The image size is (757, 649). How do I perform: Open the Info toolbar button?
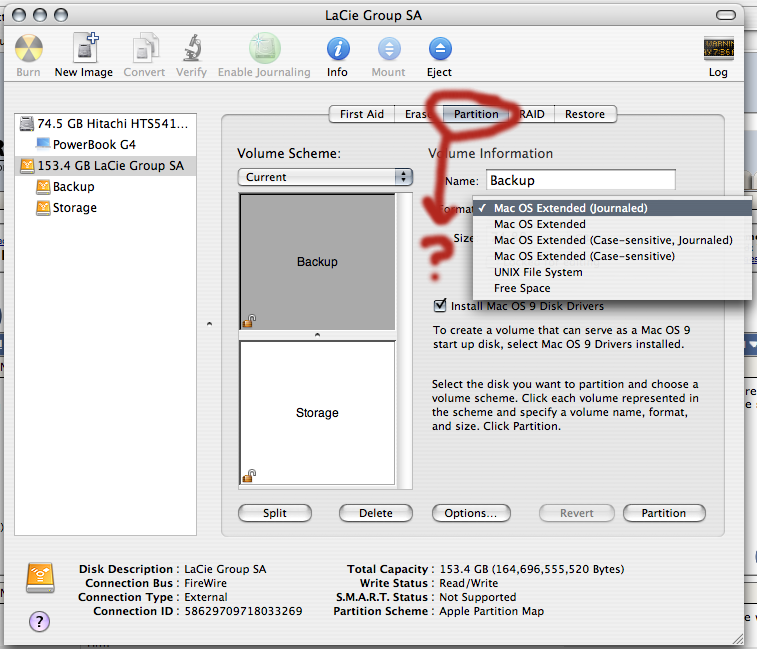[x=337, y=49]
